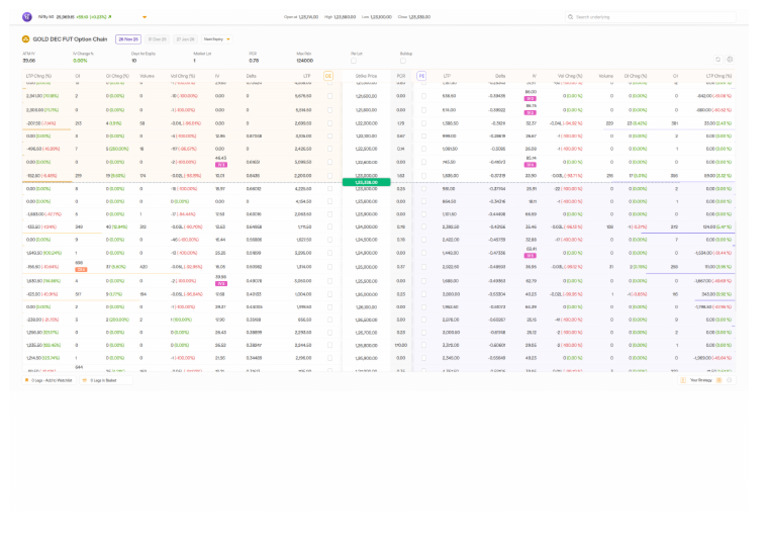Image resolution: width=768 pixels, height=543 pixels.
Task: Click the call-side Delta column header
Action: 251,76
